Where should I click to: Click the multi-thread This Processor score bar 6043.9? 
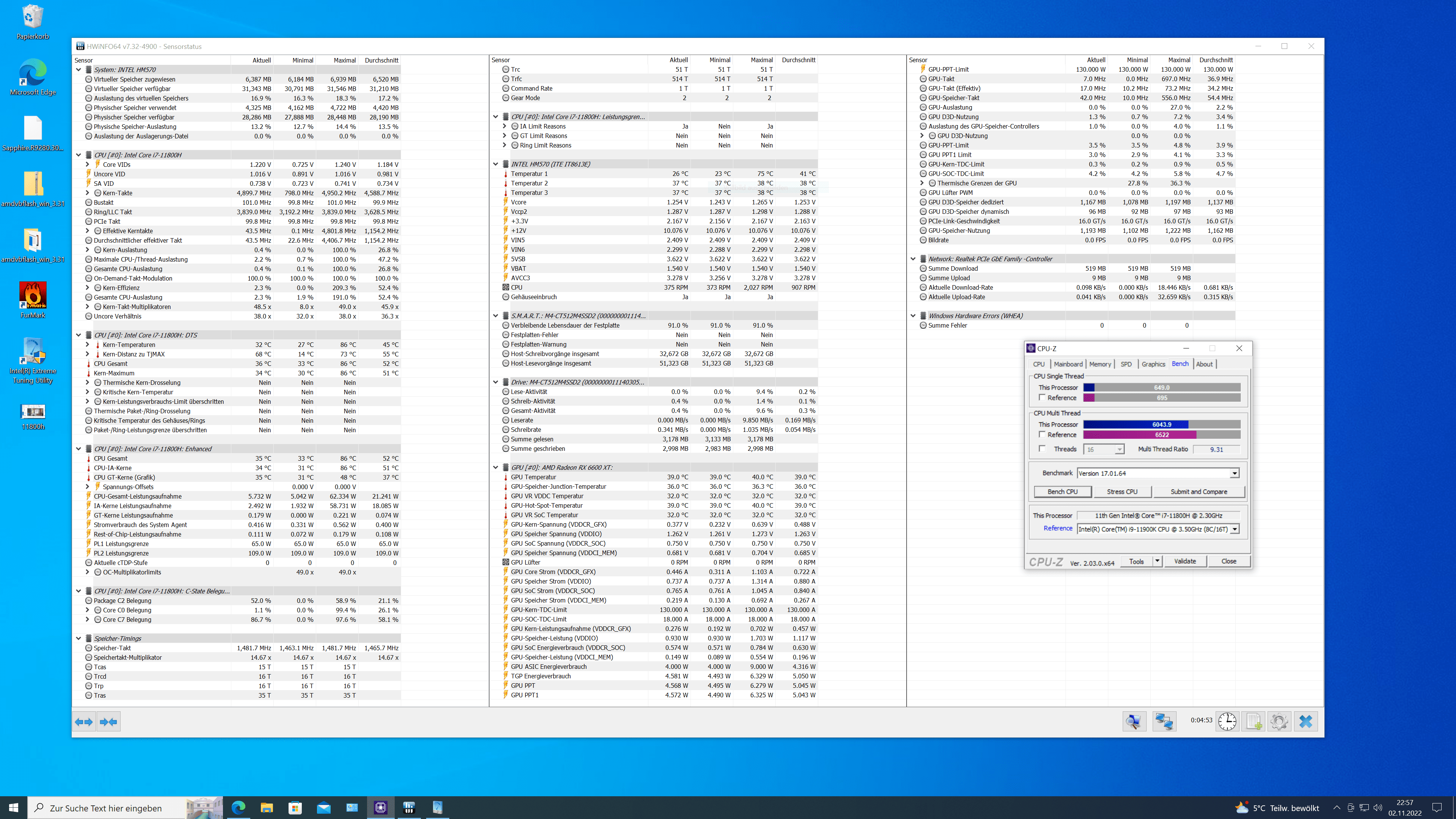(x=1161, y=425)
